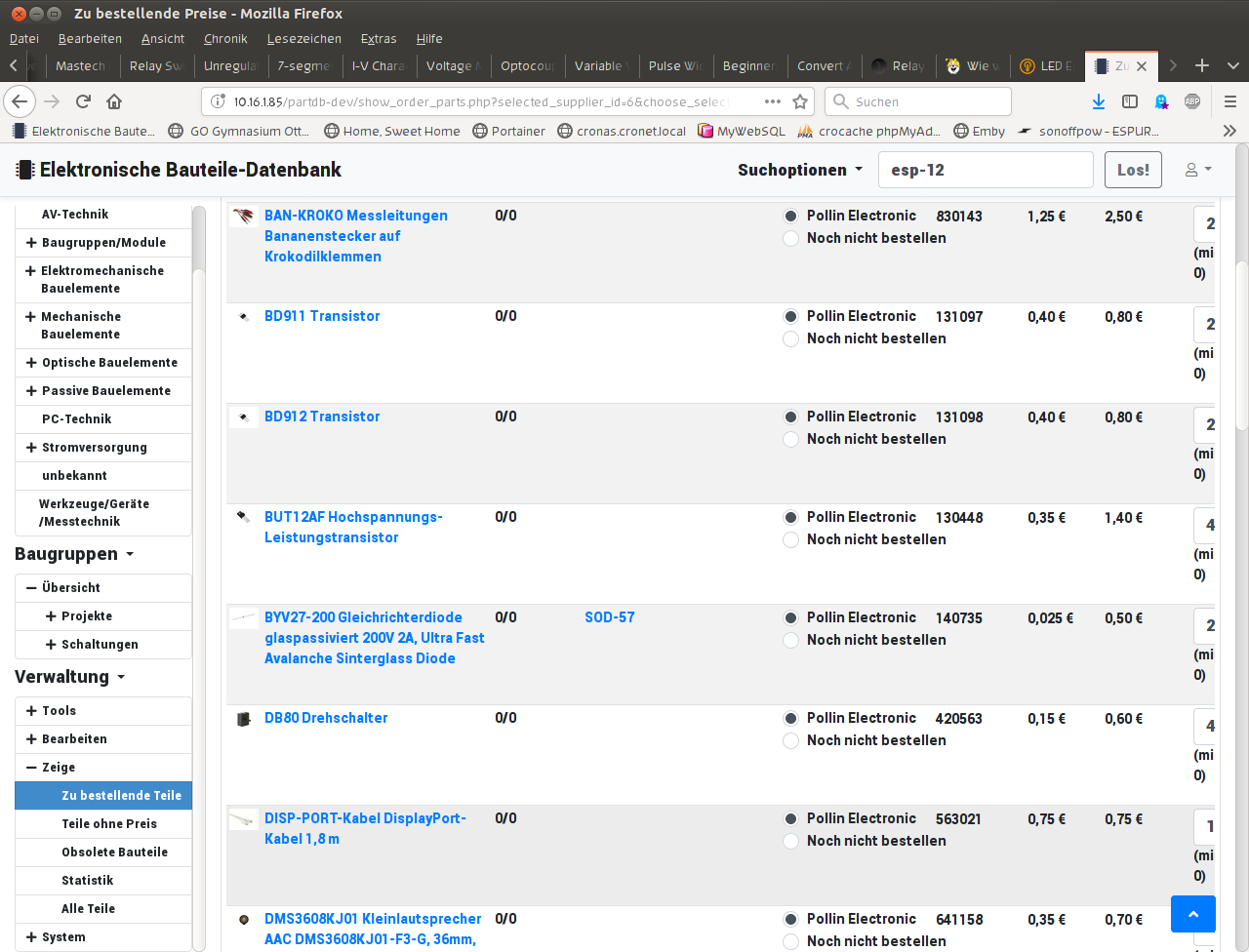Viewport: 1249px width, 952px height.
Task: Open the Extras menu
Action: point(379,39)
